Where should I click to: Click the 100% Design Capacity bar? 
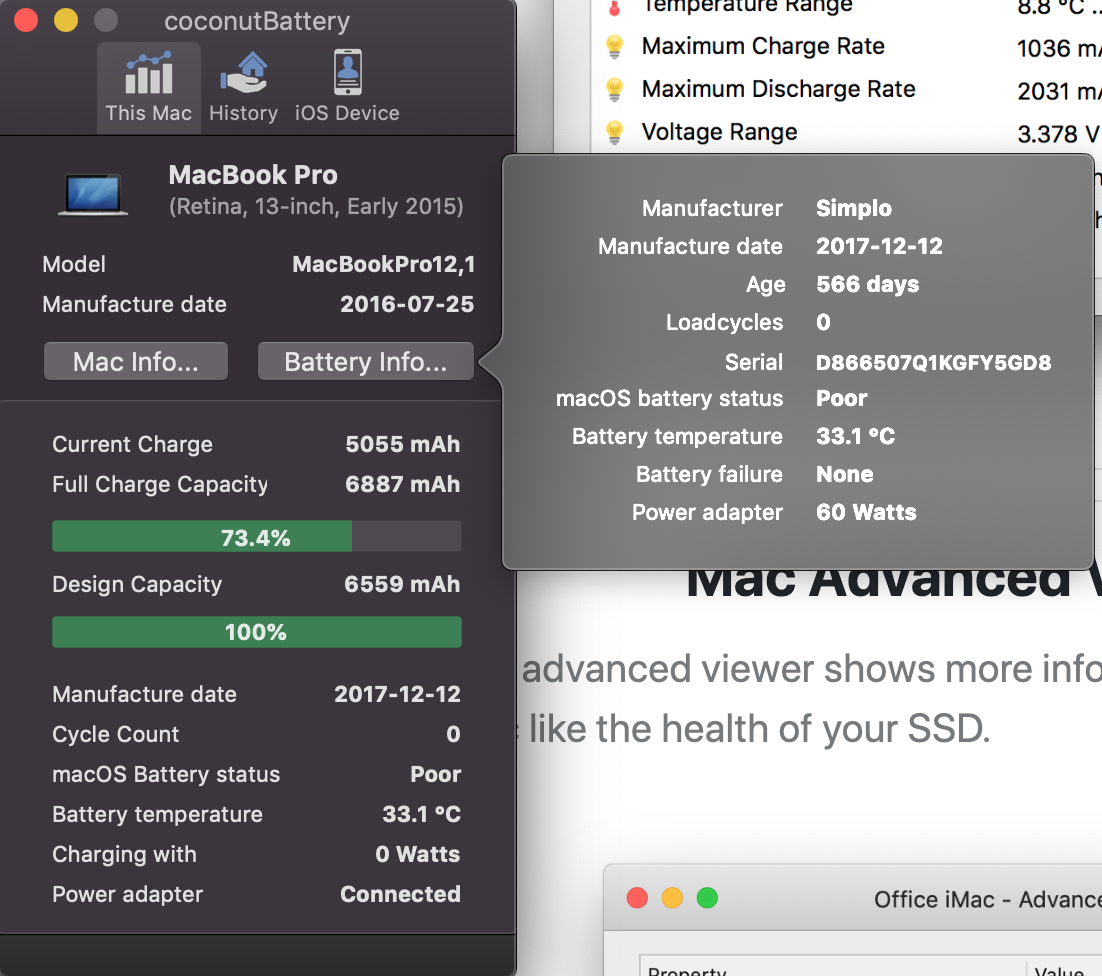point(256,632)
